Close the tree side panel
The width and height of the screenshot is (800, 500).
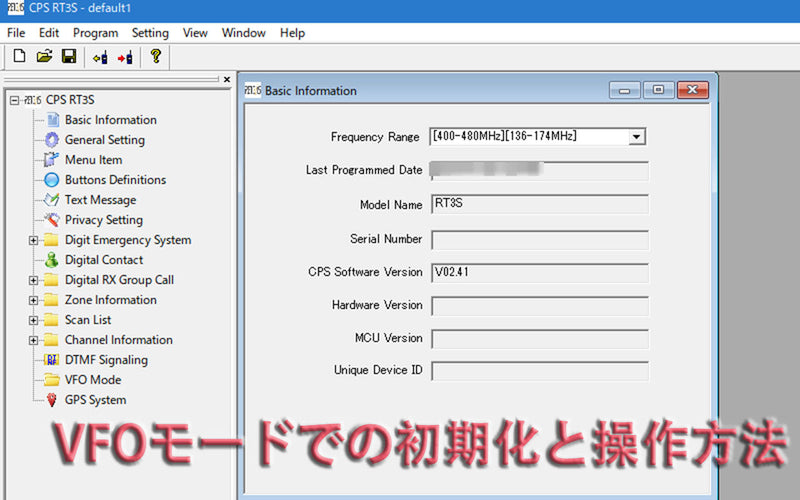point(226,80)
